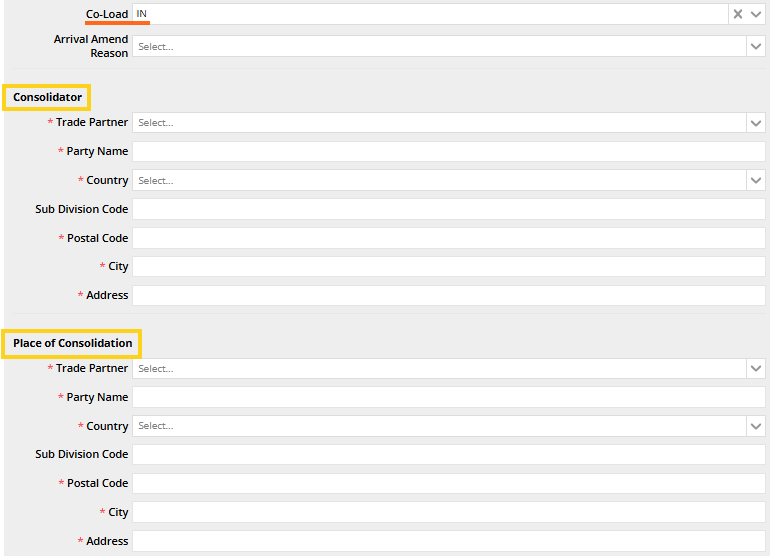Focus the Consolidator Address input
The width and height of the screenshot is (770, 556).
[x=448, y=295]
